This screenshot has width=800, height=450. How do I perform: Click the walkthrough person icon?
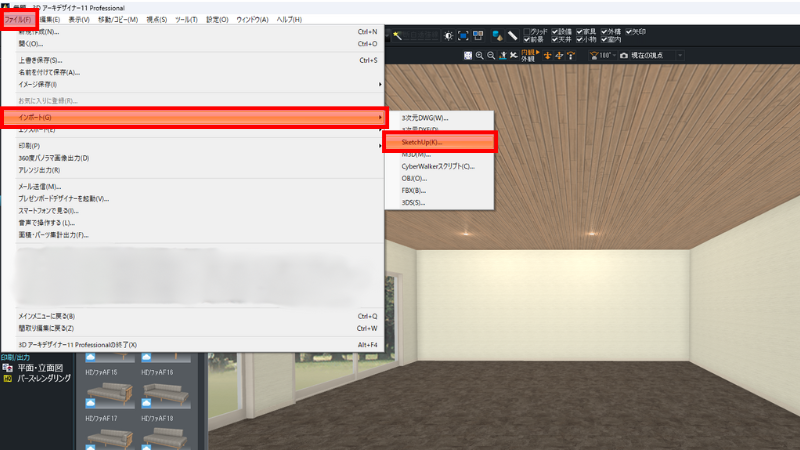503,56
